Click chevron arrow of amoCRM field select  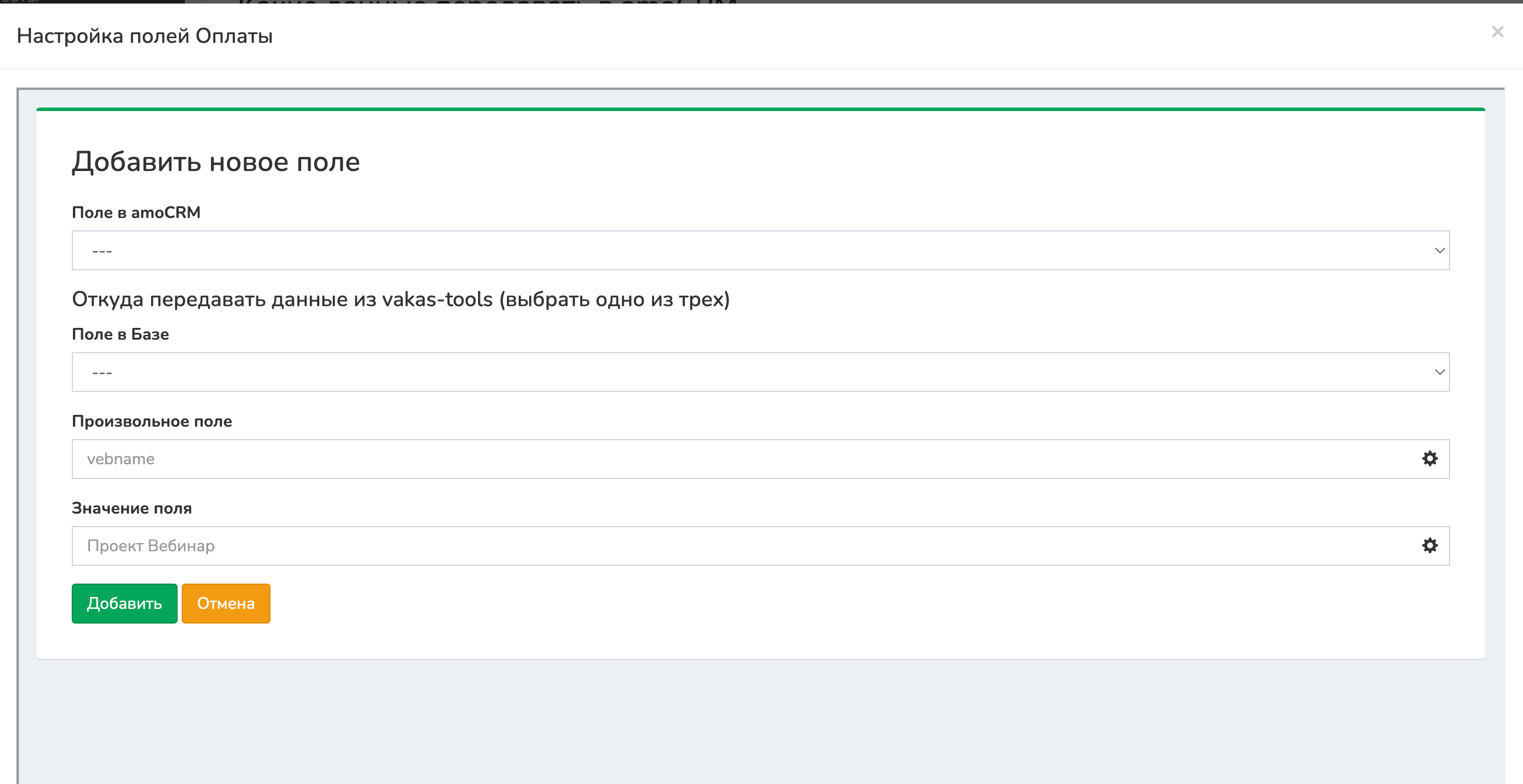pos(1439,250)
